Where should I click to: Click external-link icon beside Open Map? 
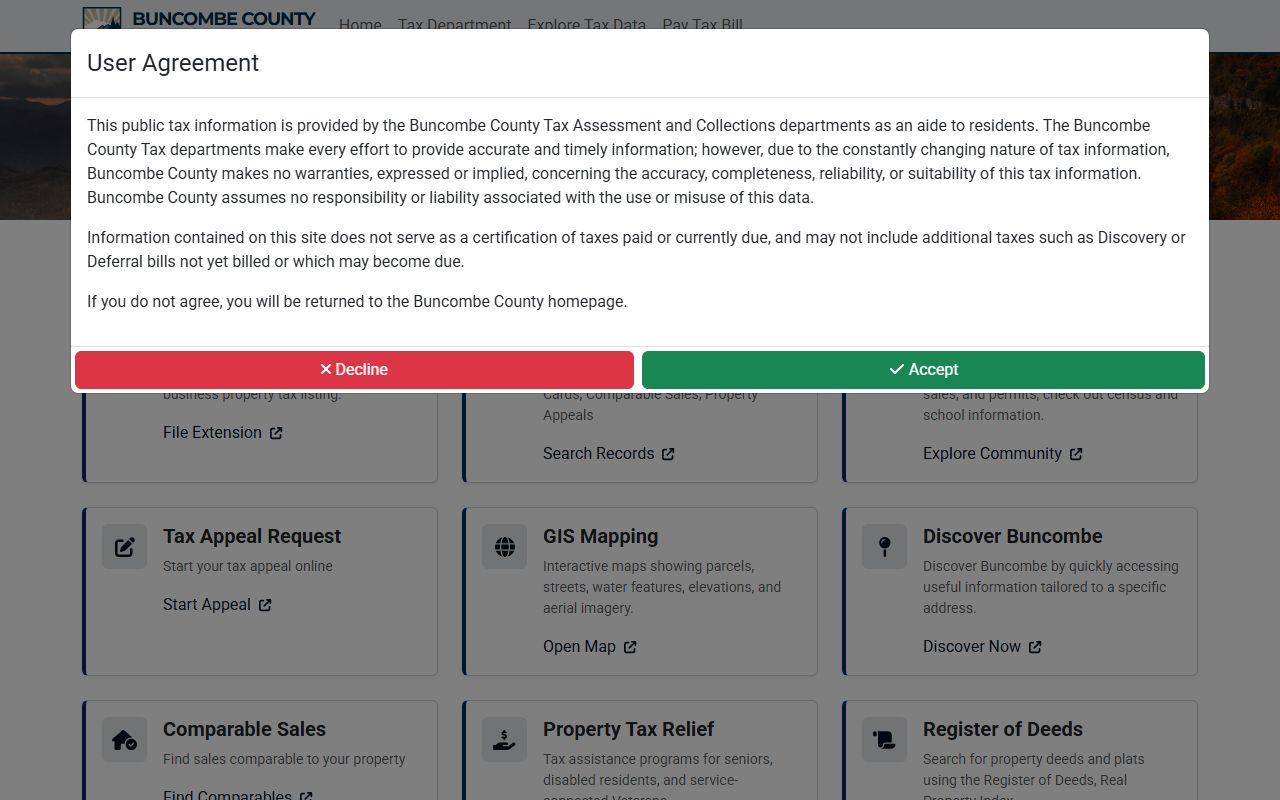(630, 647)
